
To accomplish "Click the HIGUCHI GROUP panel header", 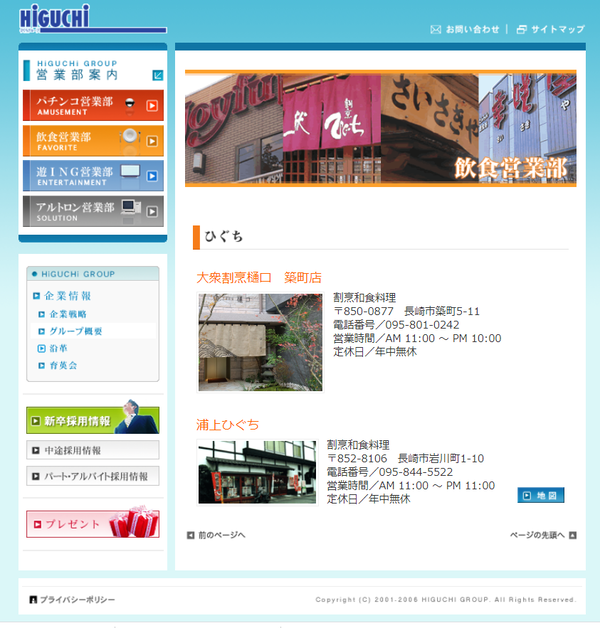I will click(93, 274).
